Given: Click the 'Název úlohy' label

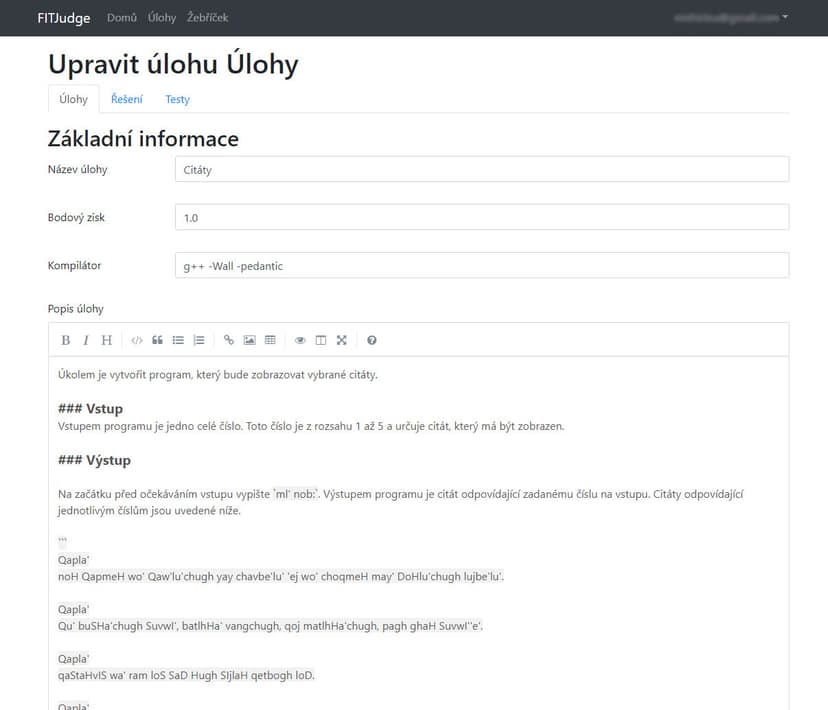Looking at the screenshot, I should tap(78, 169).
